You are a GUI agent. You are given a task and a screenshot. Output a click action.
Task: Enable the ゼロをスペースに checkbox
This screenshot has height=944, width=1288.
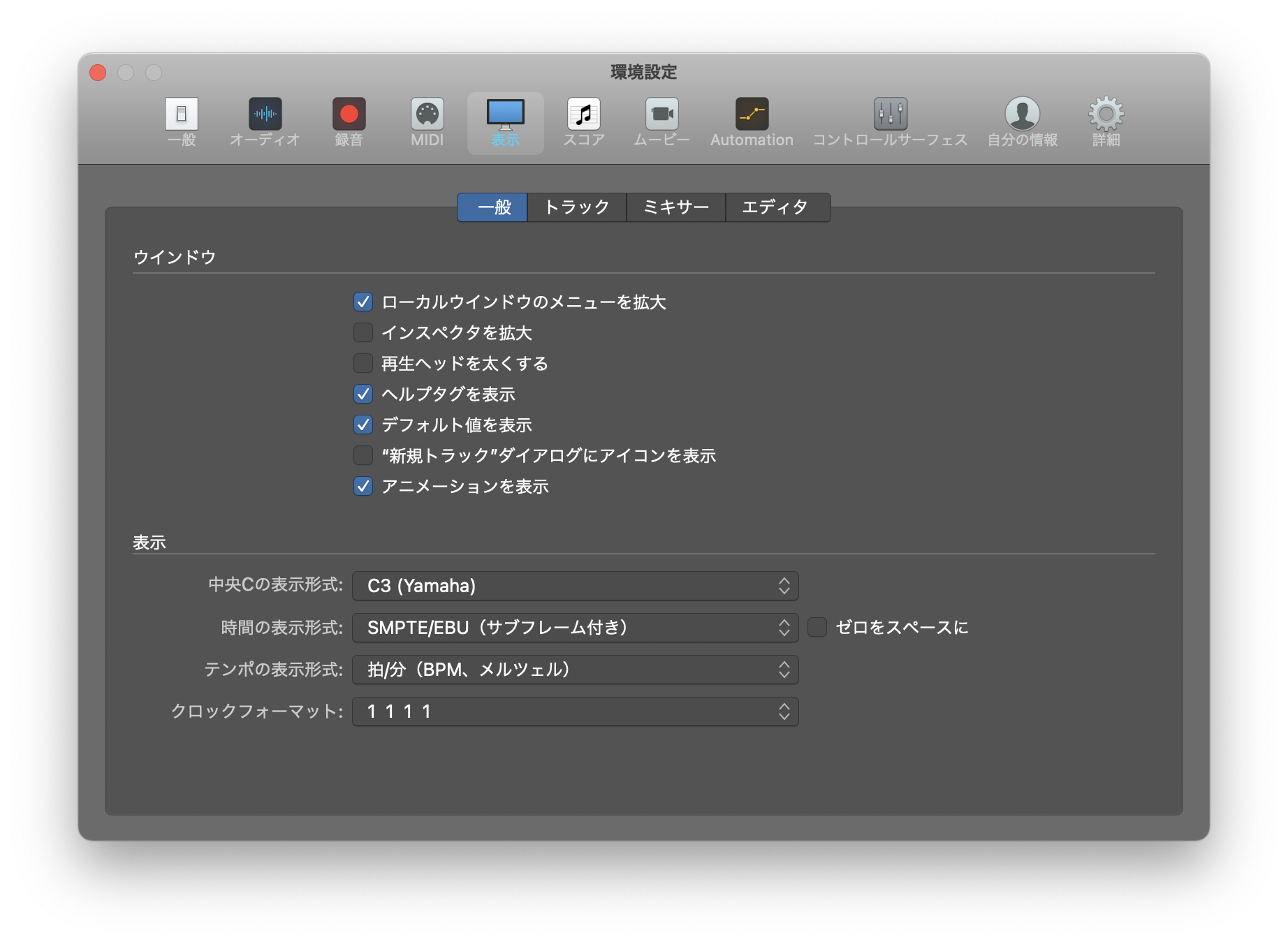(817, 628)
